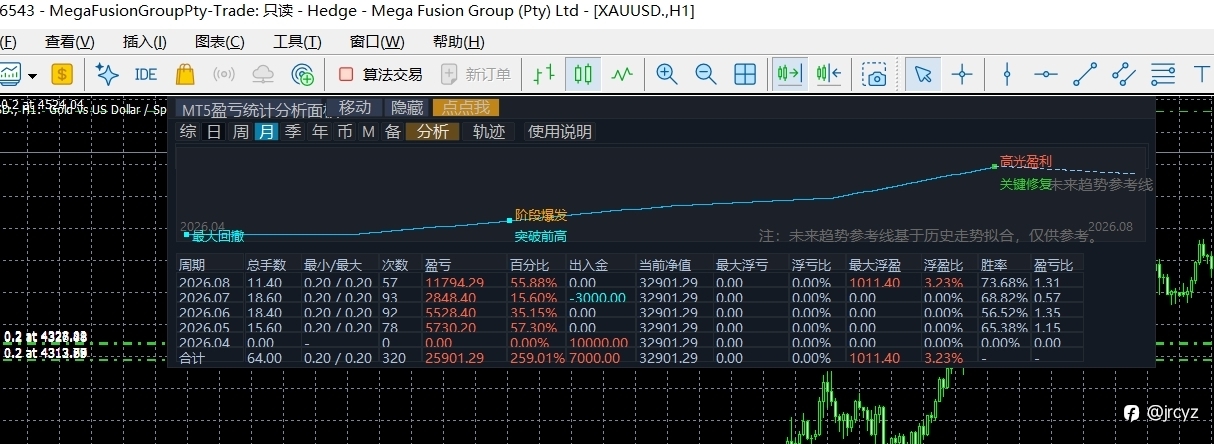Screen dimensions: 1214x444
Task: Select the equidistant channel drawing tool
Action: (x=1124, y=74)
